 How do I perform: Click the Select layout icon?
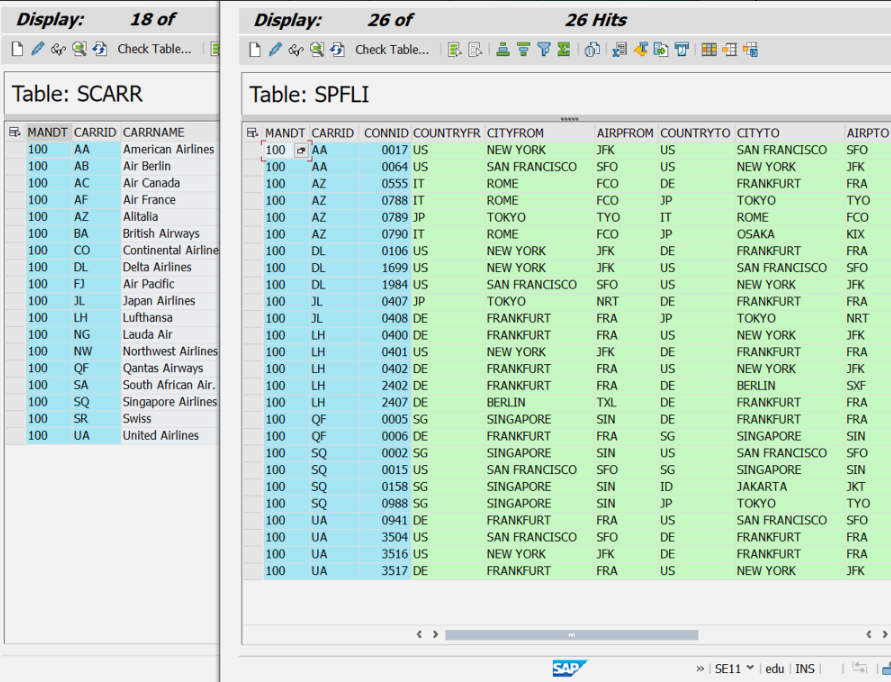point(730,50)
